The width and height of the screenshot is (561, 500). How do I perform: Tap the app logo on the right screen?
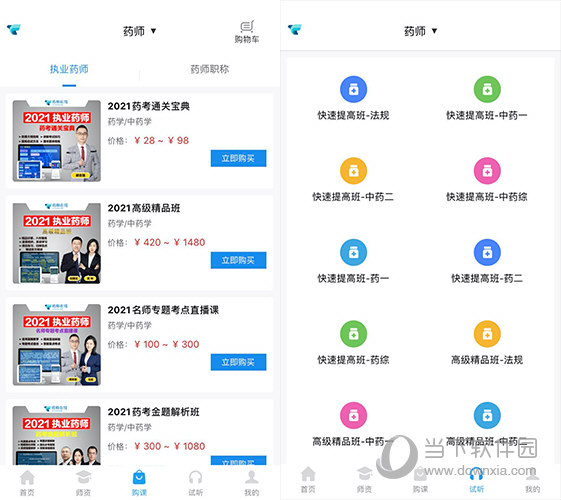coord(295,30)
